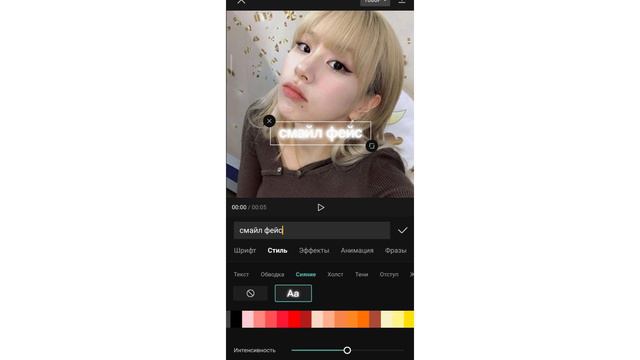
Task: Open the Стиль tab
Action: 277,250
